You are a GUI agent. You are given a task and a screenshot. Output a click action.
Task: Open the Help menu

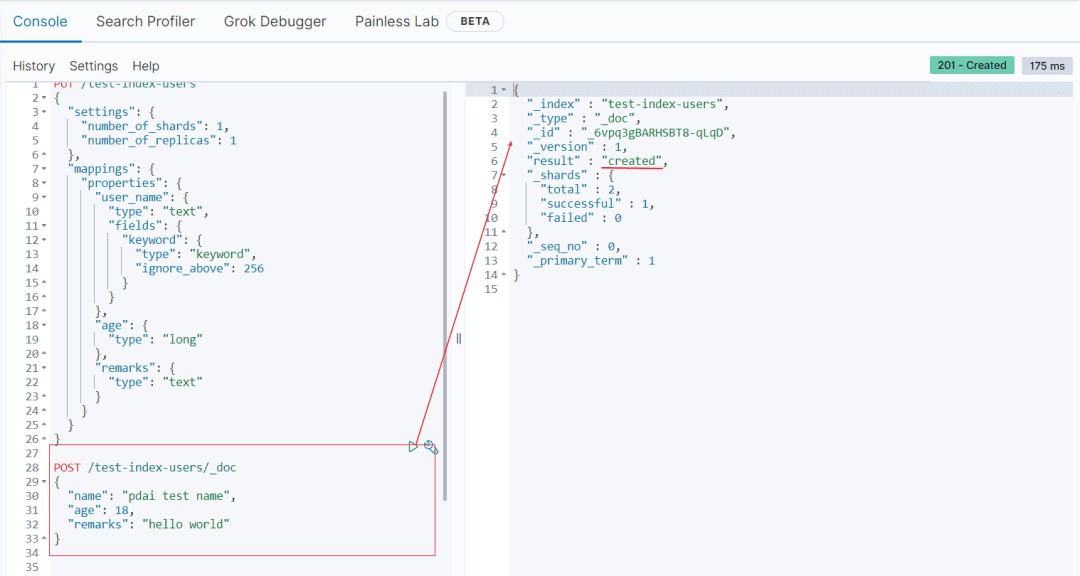[145, 65]
